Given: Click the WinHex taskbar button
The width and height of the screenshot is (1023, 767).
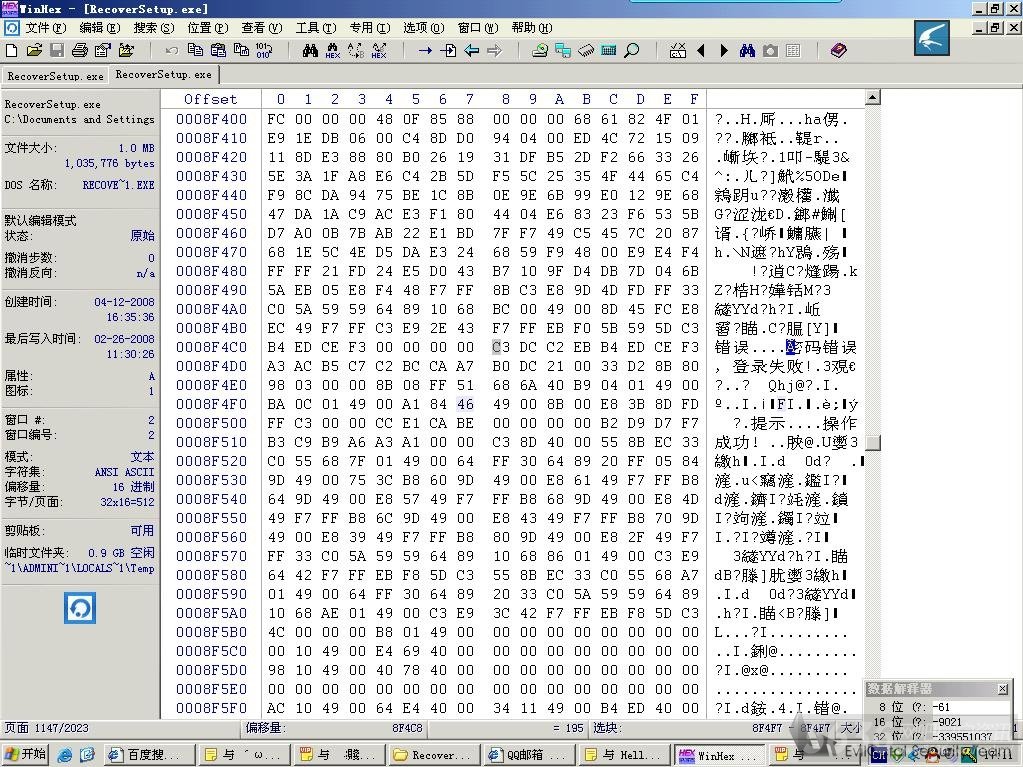Looking at the screenshot, I should click(720, 755).
